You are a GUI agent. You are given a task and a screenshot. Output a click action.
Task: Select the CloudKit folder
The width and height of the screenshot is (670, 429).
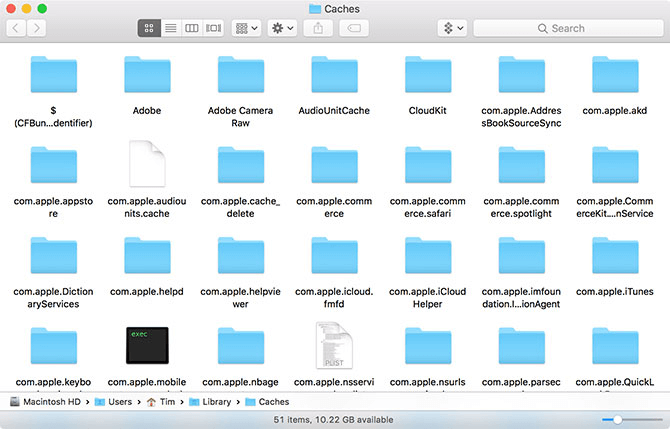point(428,74)
